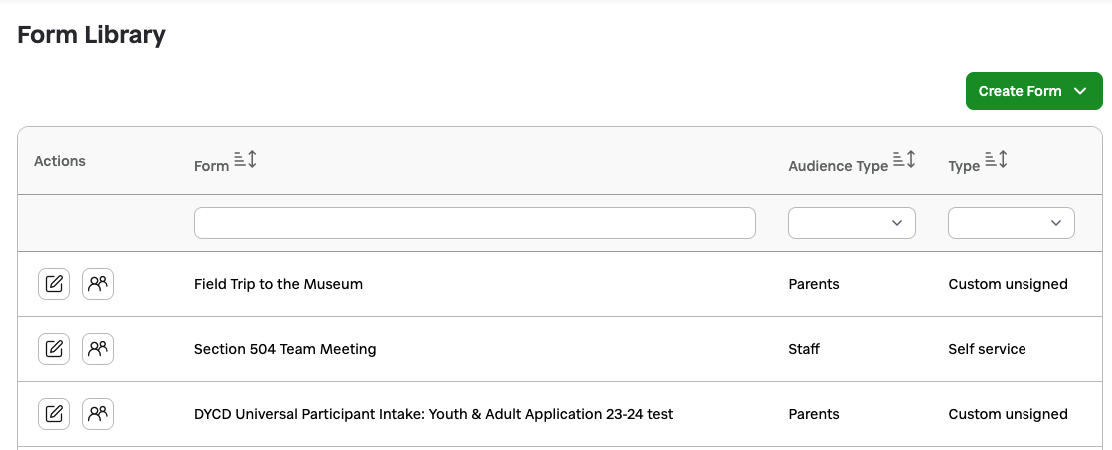Viewport: 1112px width, 450px height.
Task: Open the Create Form dropdown button
Action: 1034,91
